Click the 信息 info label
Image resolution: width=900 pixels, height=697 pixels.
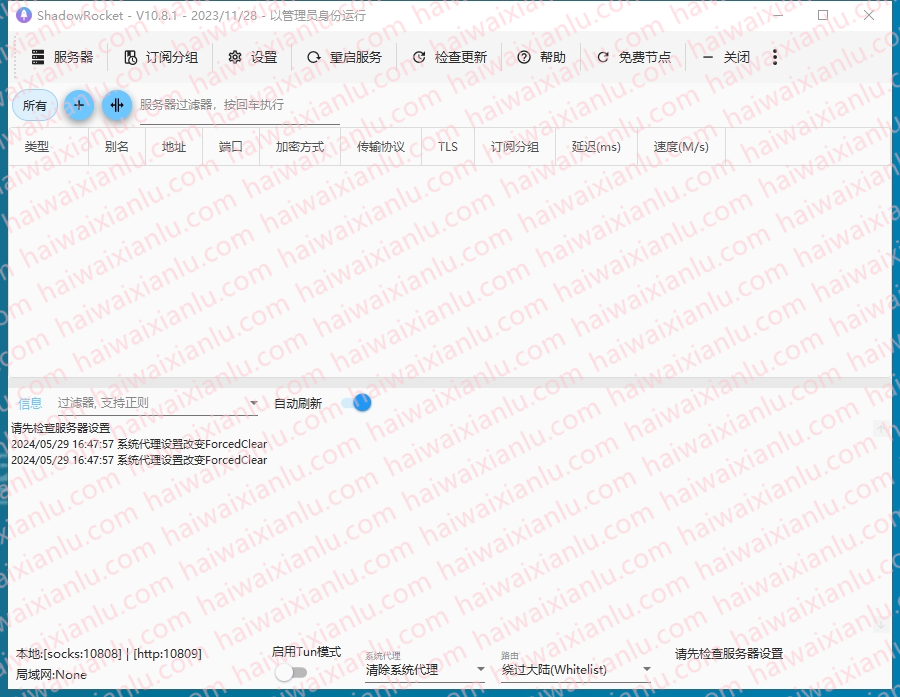30,404
